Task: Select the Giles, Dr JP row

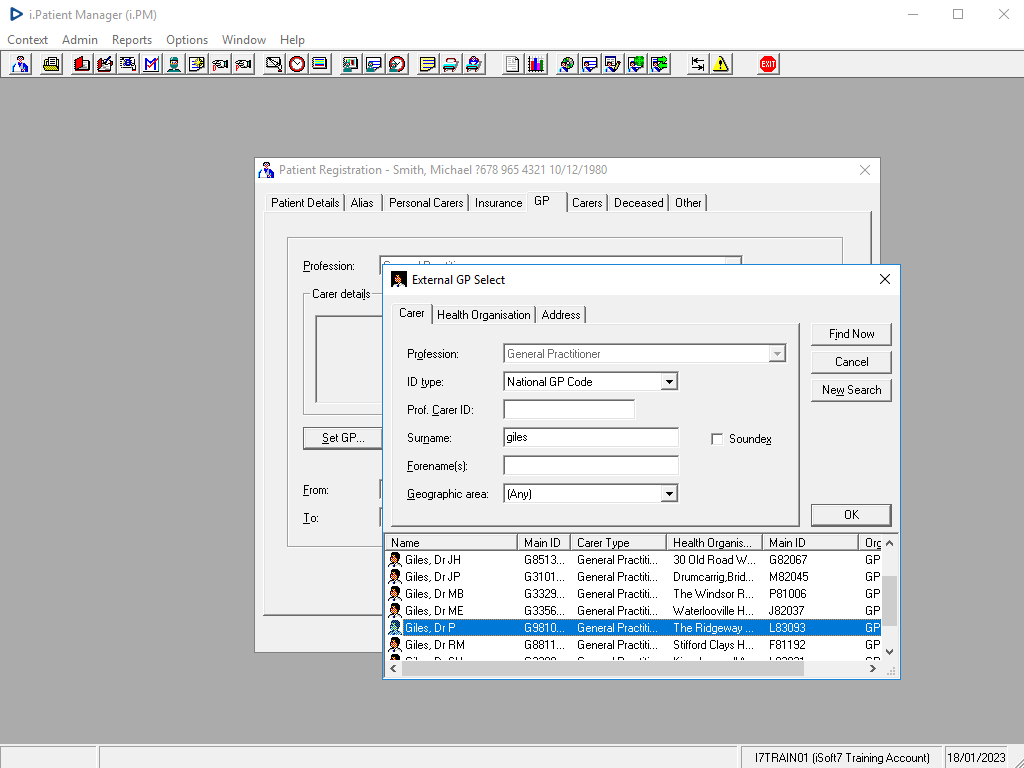Action: (x=633, y=577)
